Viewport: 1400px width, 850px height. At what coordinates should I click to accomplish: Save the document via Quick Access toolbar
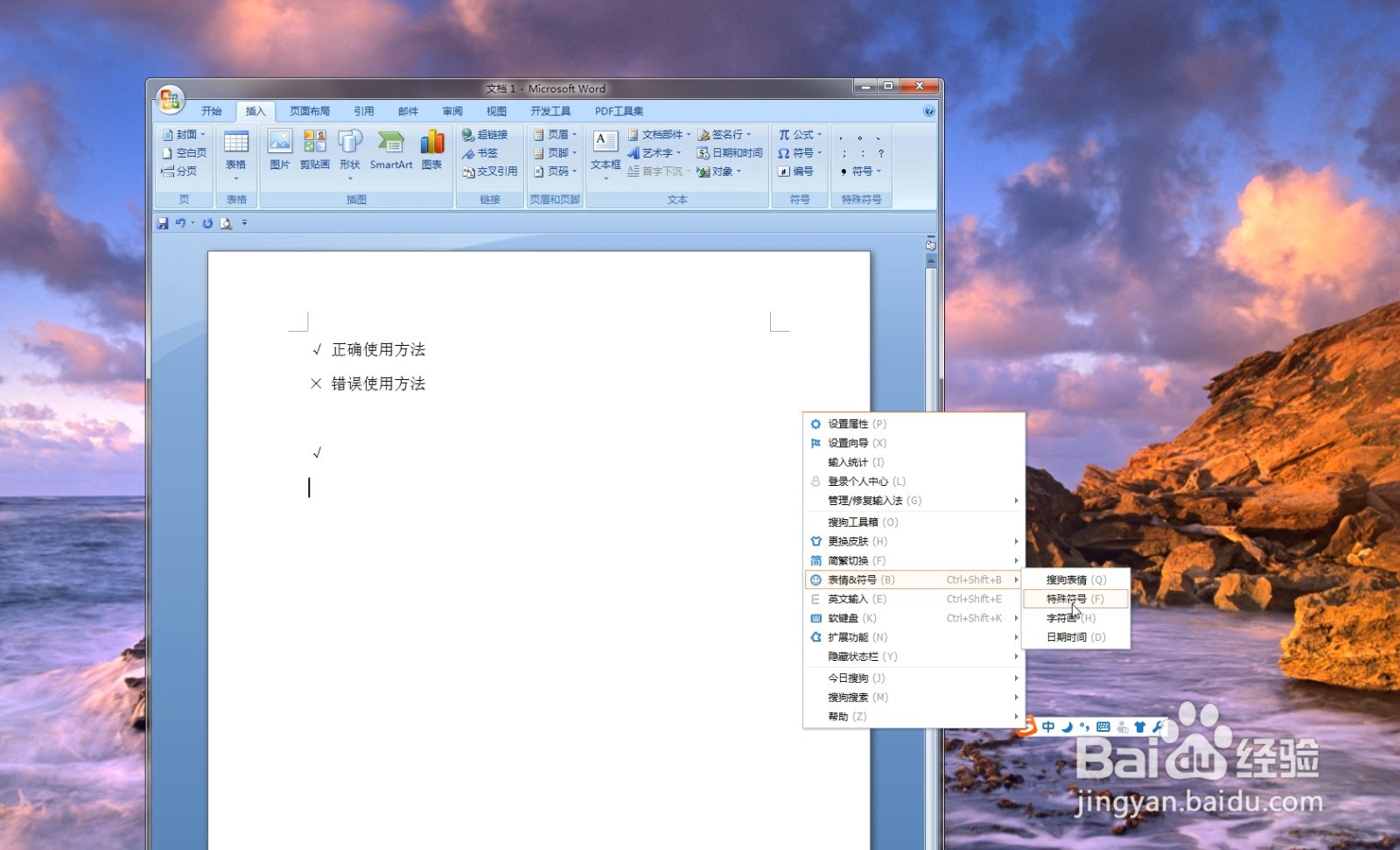(162, 223)
